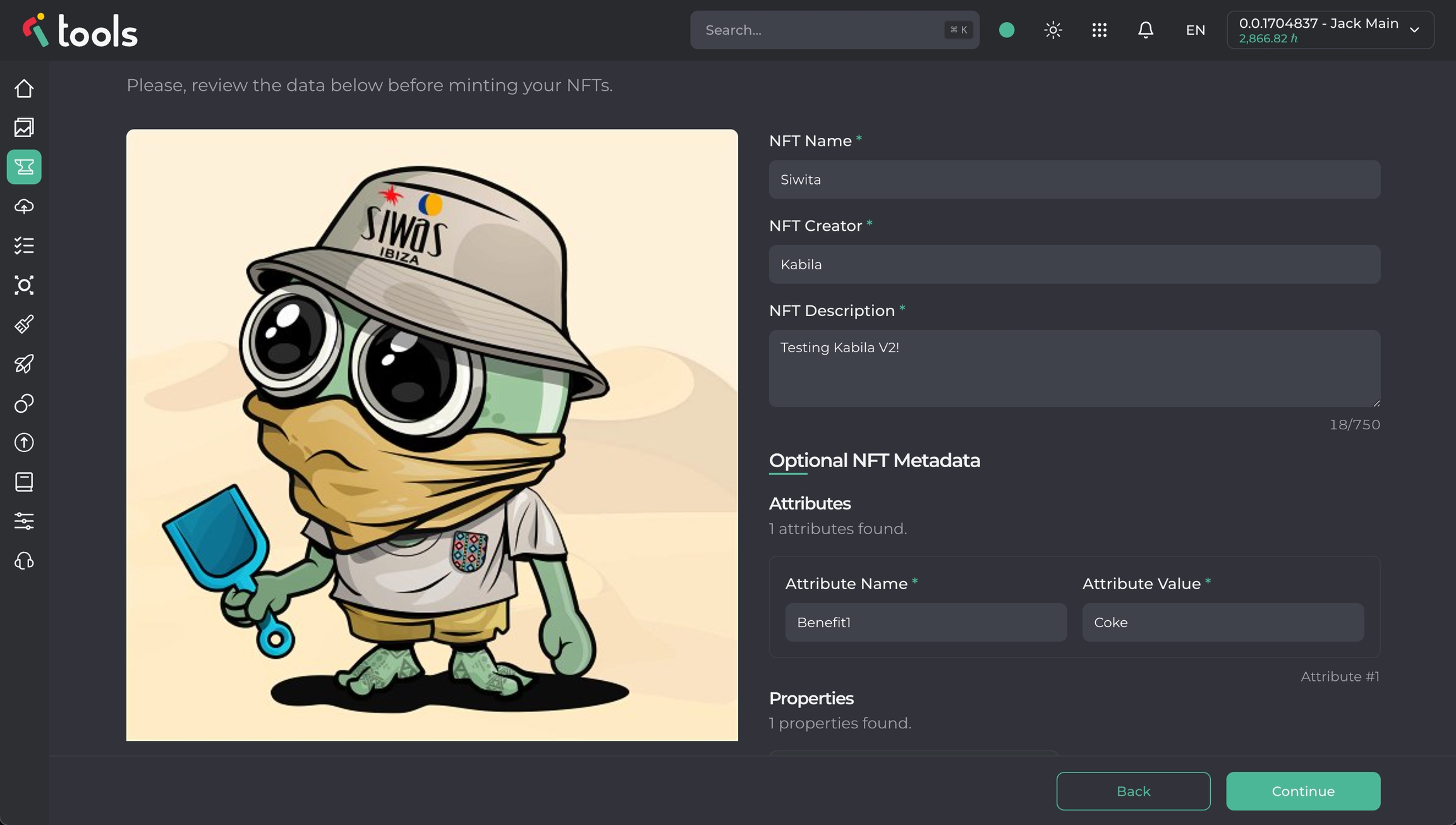The width and height of the screenshot is (1456, 825).
Task: Open the book sidebar icon
Action: pos(24,482)
